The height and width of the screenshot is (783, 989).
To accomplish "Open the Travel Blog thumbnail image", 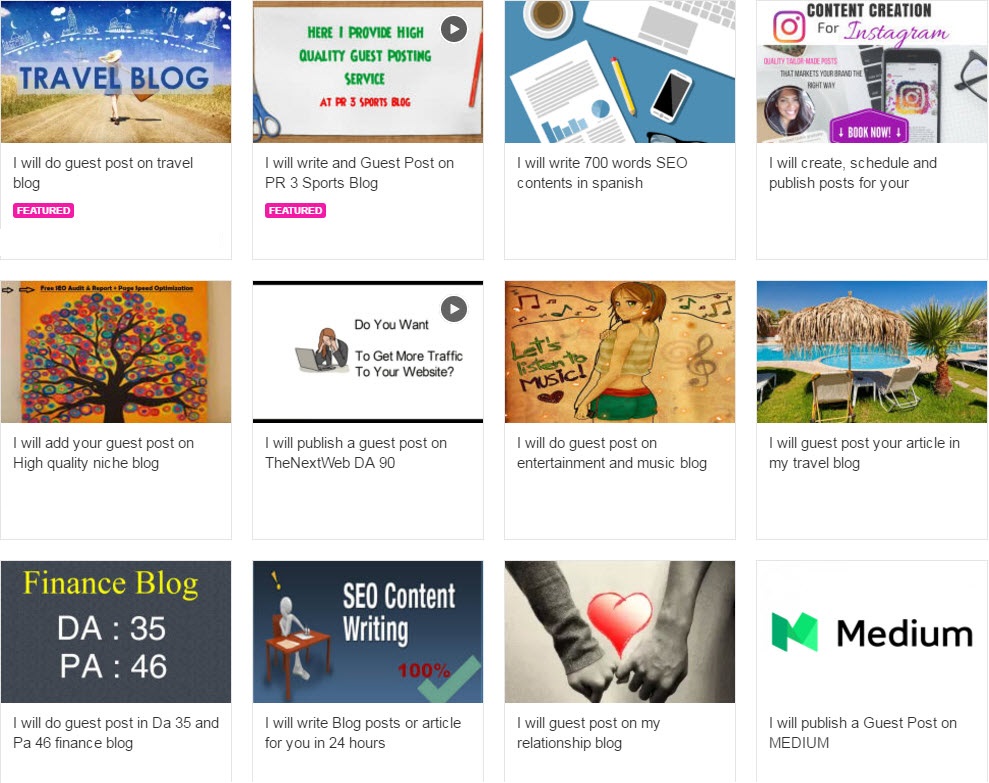I will tap(116, 72).
